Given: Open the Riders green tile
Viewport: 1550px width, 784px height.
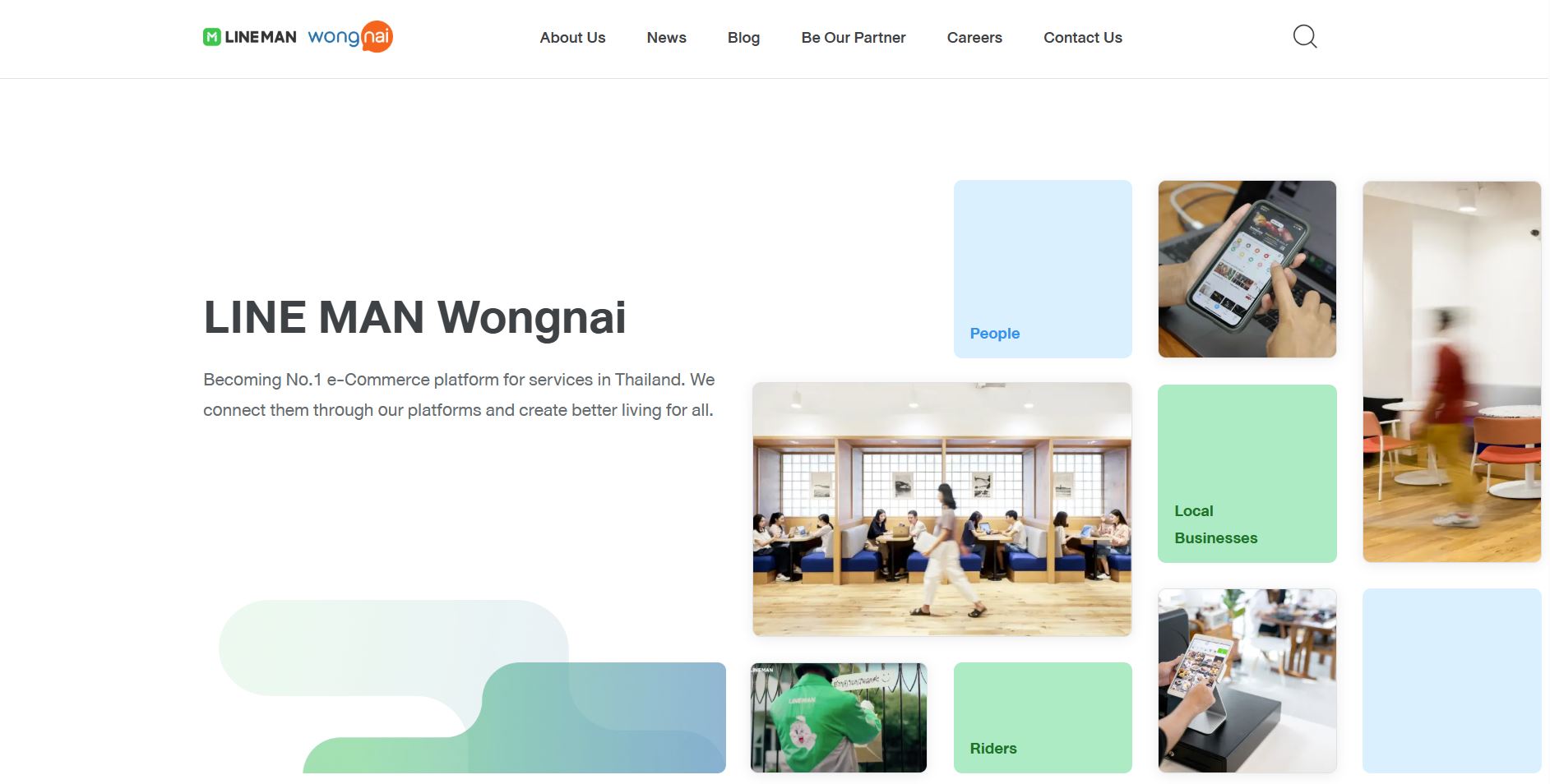Looking at the screenshot, I should (x=1043, y=717).
